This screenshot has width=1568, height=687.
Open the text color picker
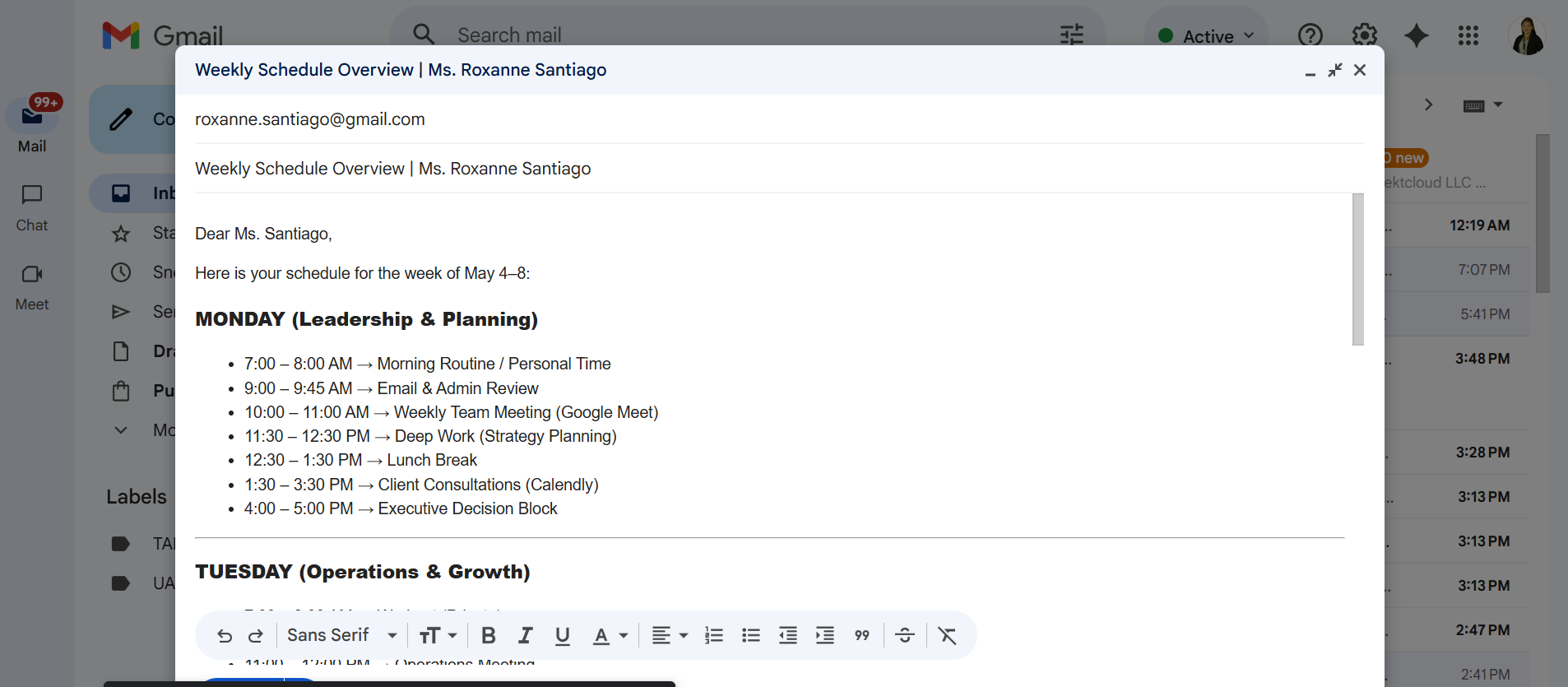610,635
